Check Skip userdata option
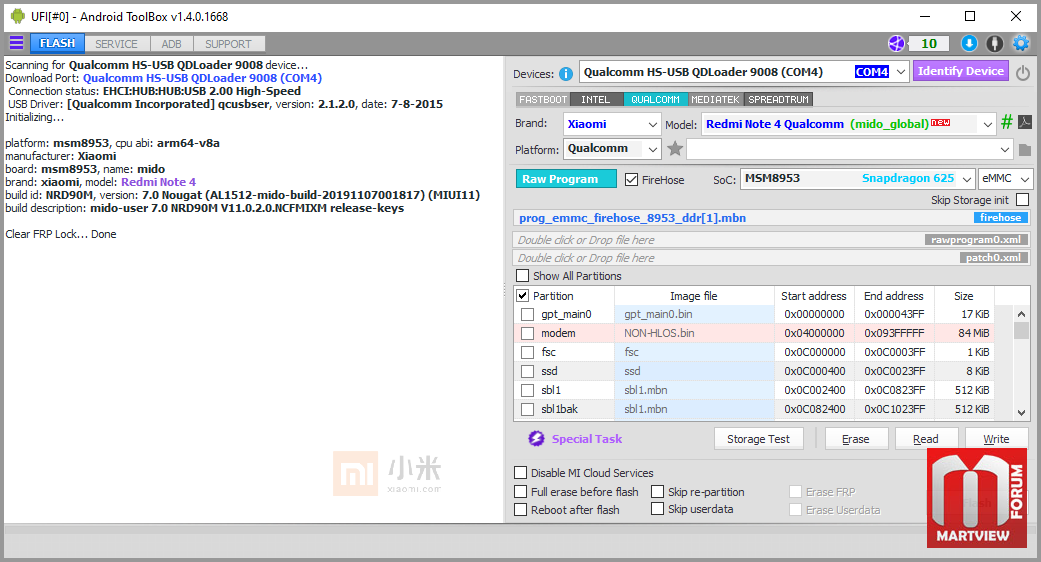The width and height of the screenshot is (1041, 562). [657, 509]
